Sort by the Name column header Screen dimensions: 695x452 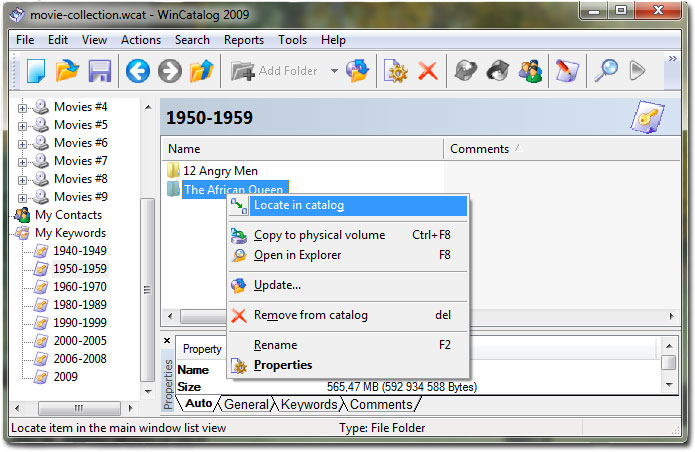pos(302,149)
